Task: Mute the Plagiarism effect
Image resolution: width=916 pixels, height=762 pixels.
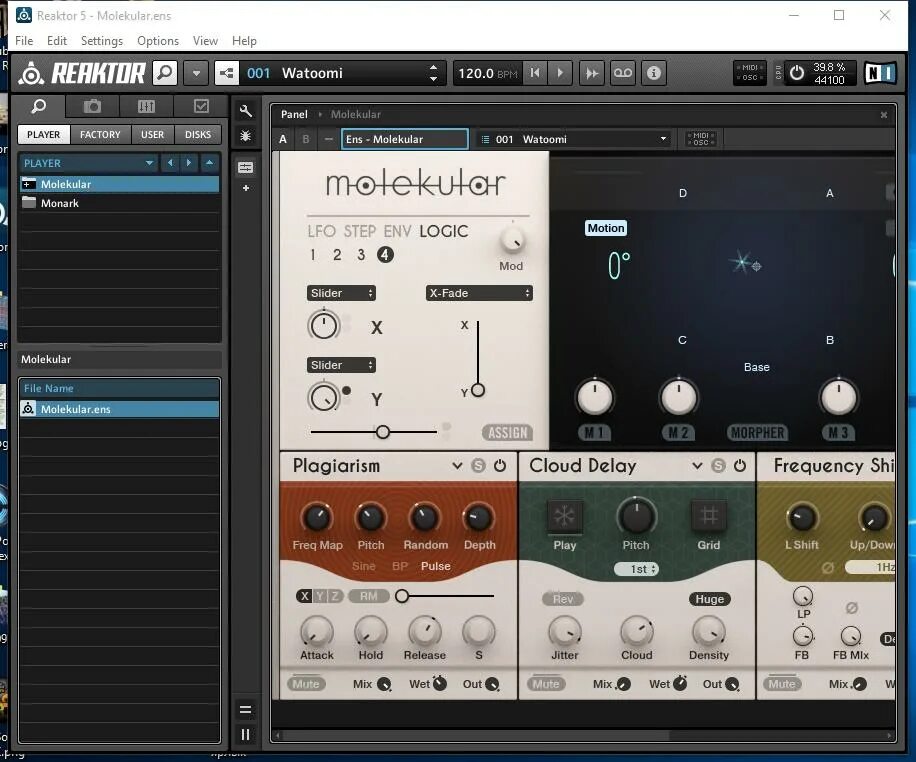Action: coord(306,684)
